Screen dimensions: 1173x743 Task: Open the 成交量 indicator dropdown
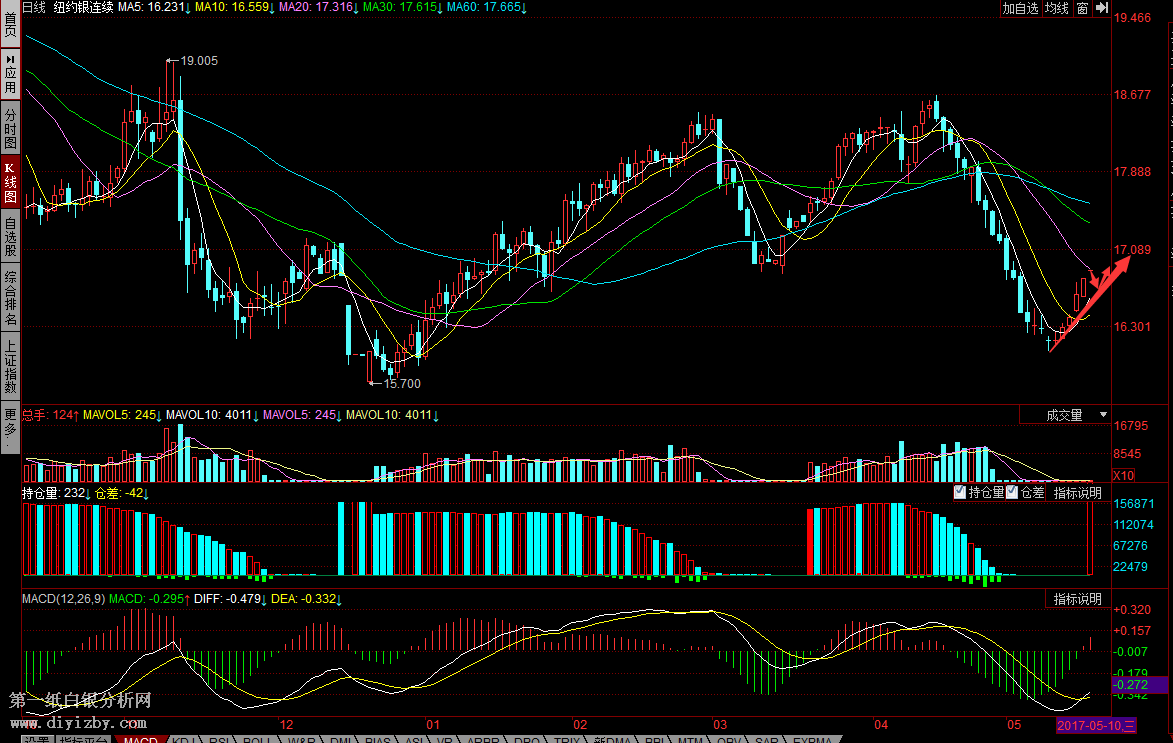[1065, 415]
